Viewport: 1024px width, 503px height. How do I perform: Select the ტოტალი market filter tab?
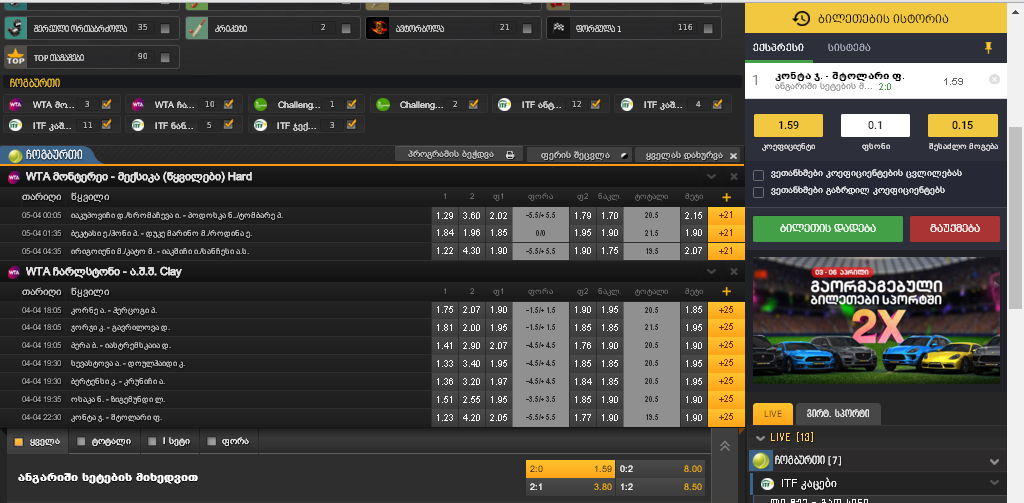104,442
